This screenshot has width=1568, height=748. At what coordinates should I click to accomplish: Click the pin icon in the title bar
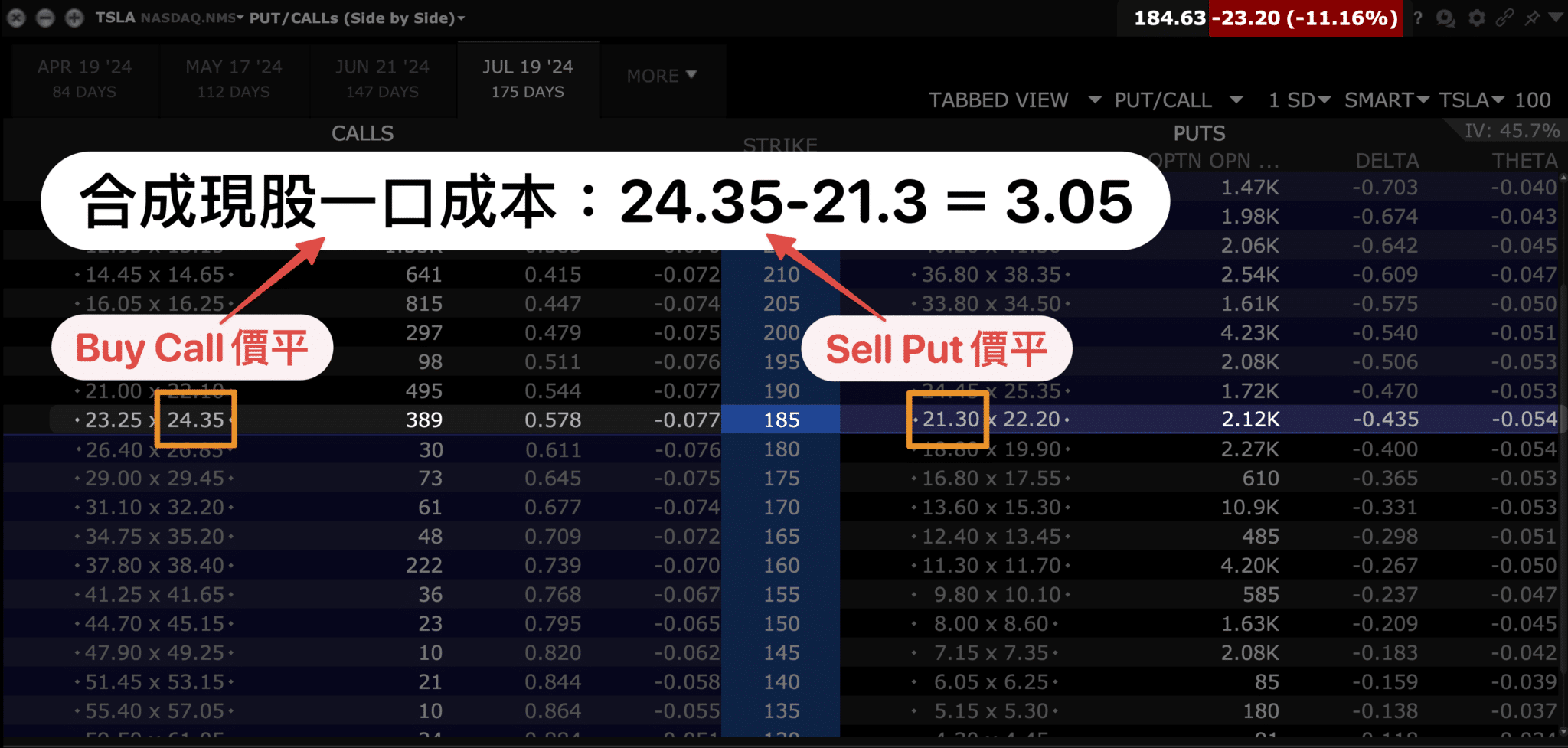[1534, 18]
